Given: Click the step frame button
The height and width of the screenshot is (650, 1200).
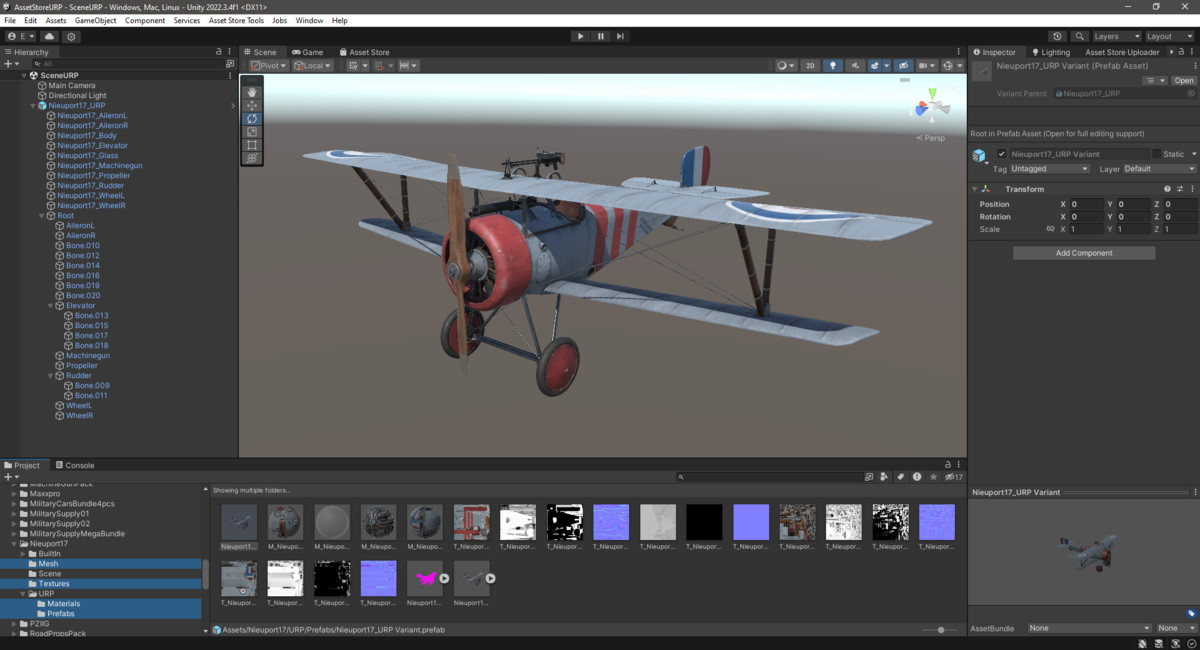Looking at the screenshot, I should coord(620,36).
